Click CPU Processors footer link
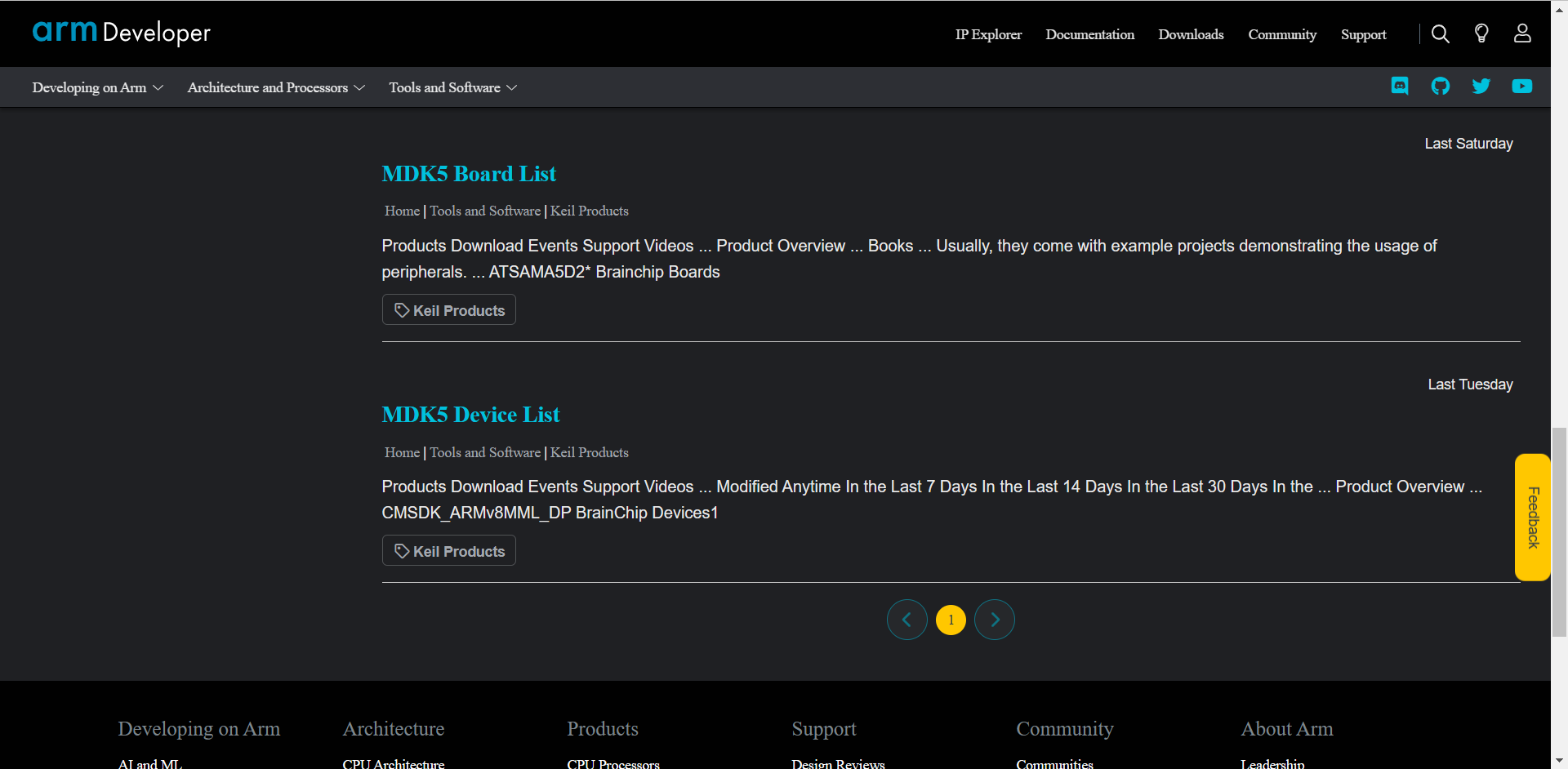Viewport: 1568px width, 769px height. pyautogui.click(x=613, y=764)
